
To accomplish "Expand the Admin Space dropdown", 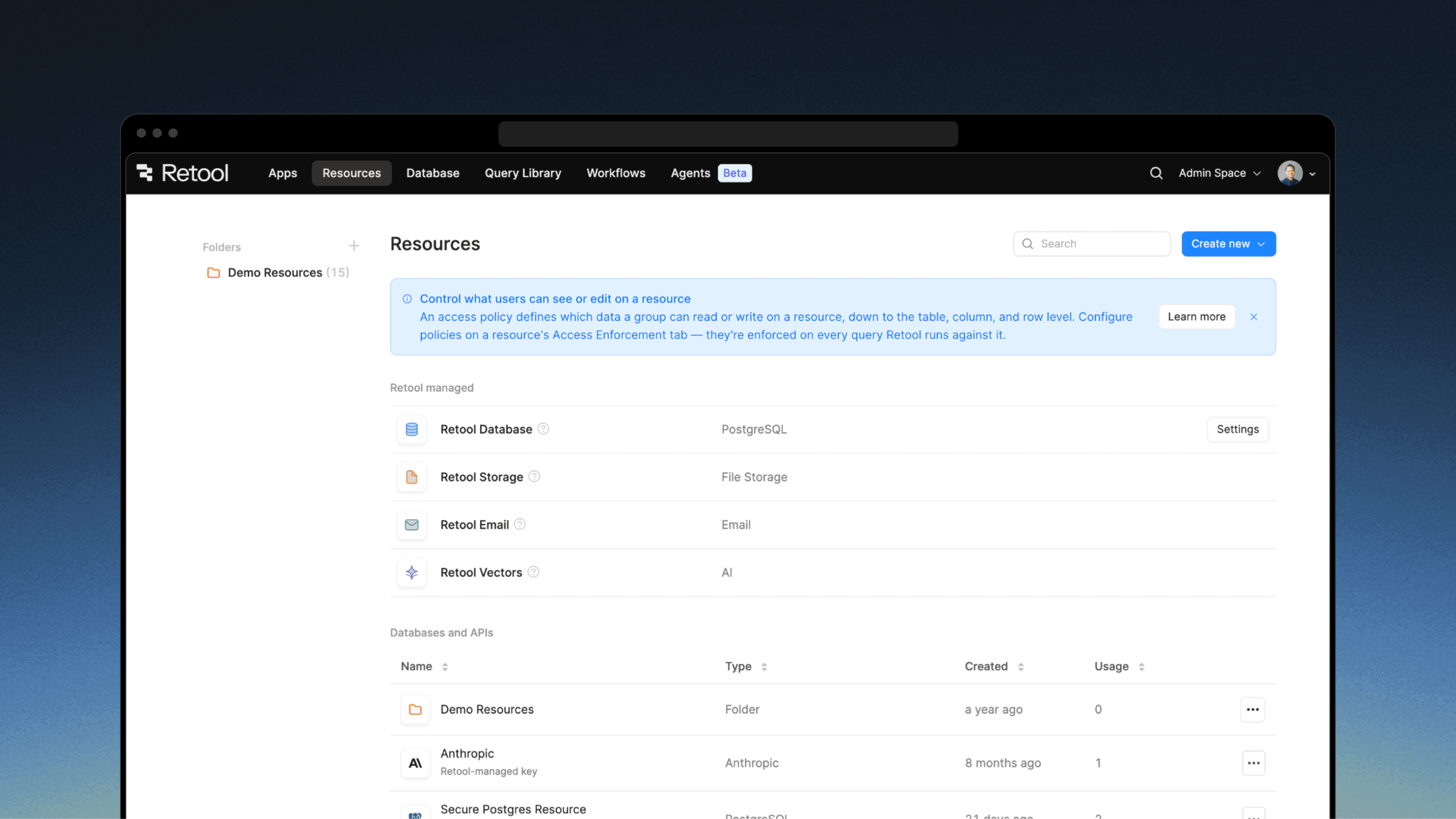I will (1220, 173).
